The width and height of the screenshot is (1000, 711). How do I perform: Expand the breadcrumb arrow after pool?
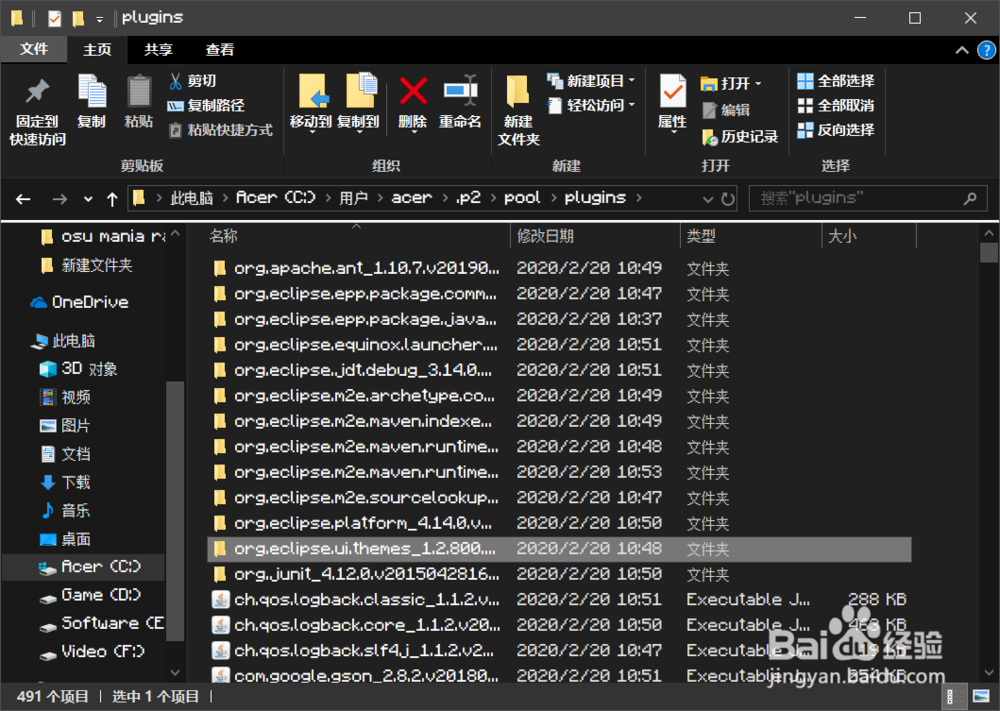(x=554, y=198)
